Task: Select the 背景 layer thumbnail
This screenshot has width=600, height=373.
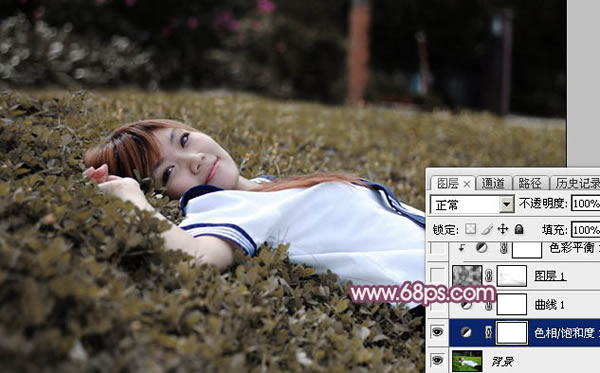Action: click(467, 361)
